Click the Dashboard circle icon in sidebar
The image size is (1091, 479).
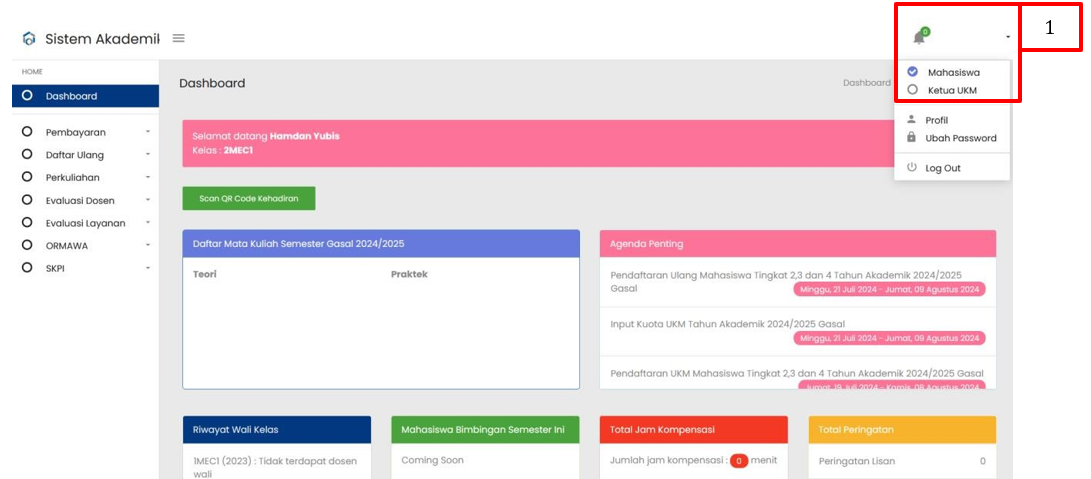27,96
